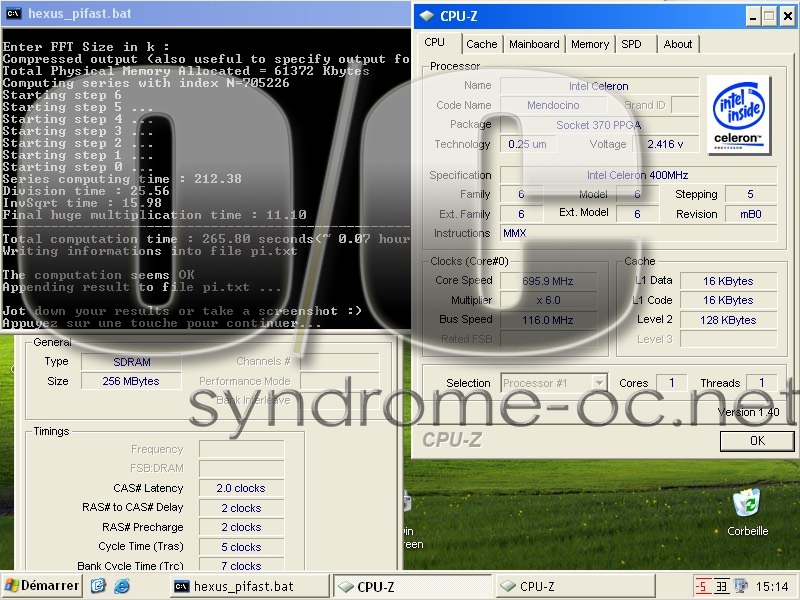
Task: Switch to the Cache tab in CPU-Z
Action: point(482,44)
